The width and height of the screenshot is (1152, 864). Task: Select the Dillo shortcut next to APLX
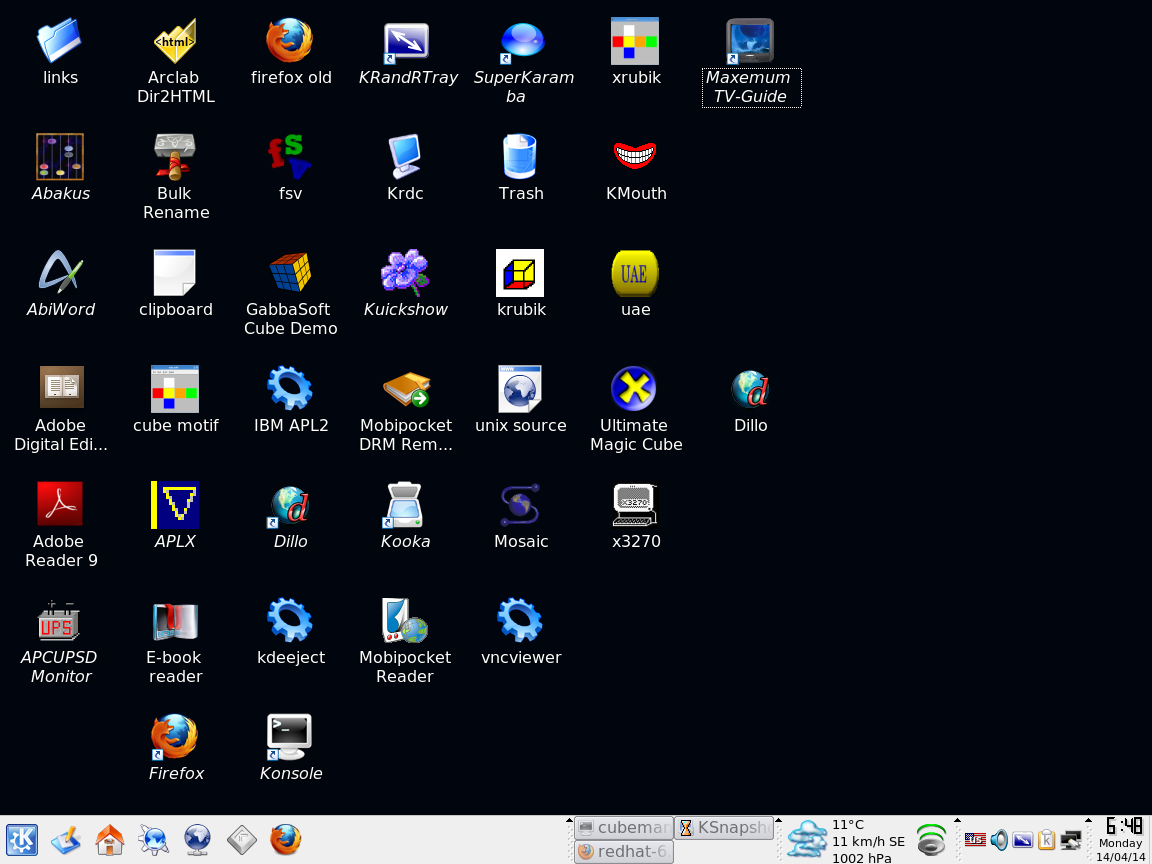tap(290, 505)
